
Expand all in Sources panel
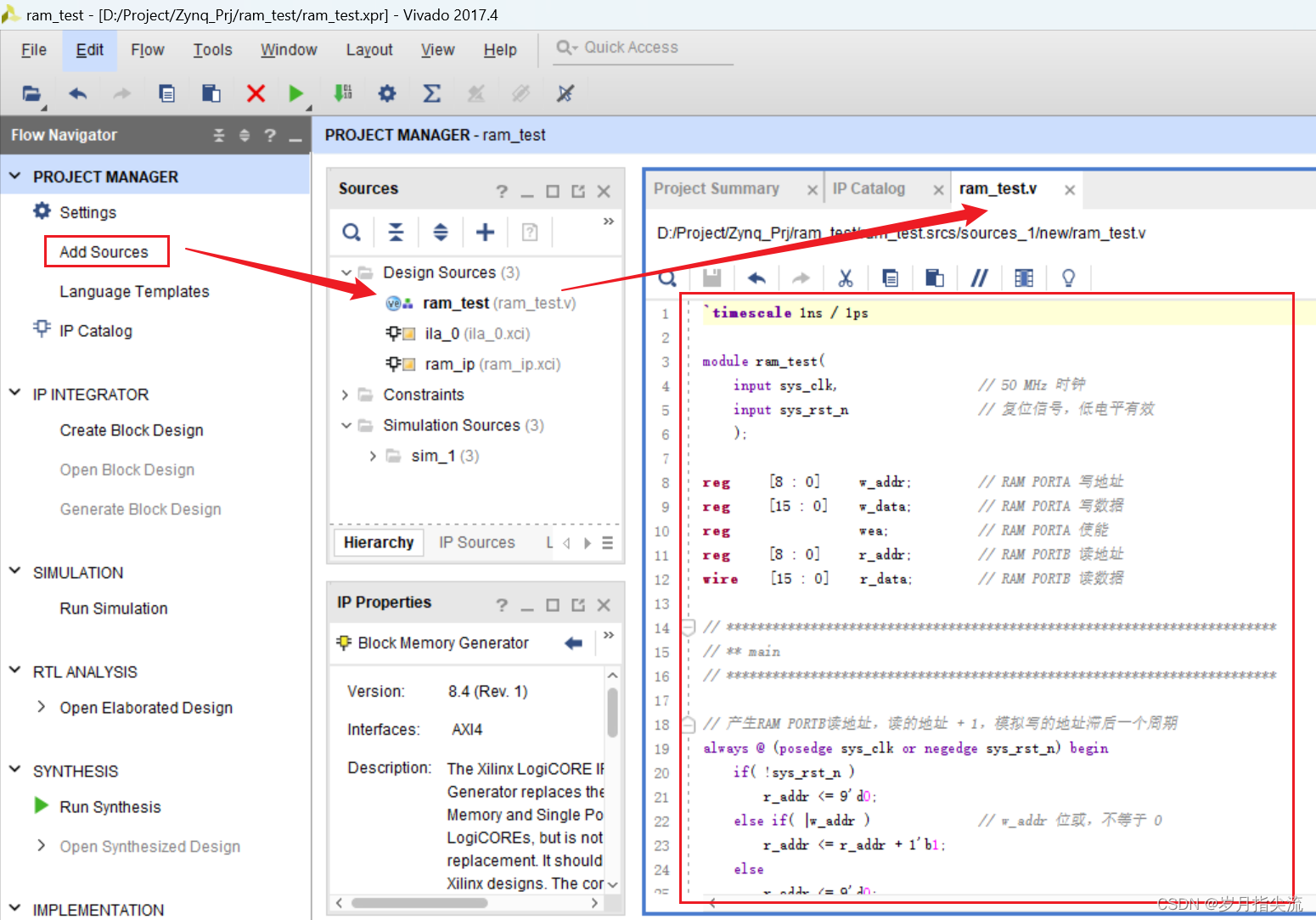click(440, 232)
